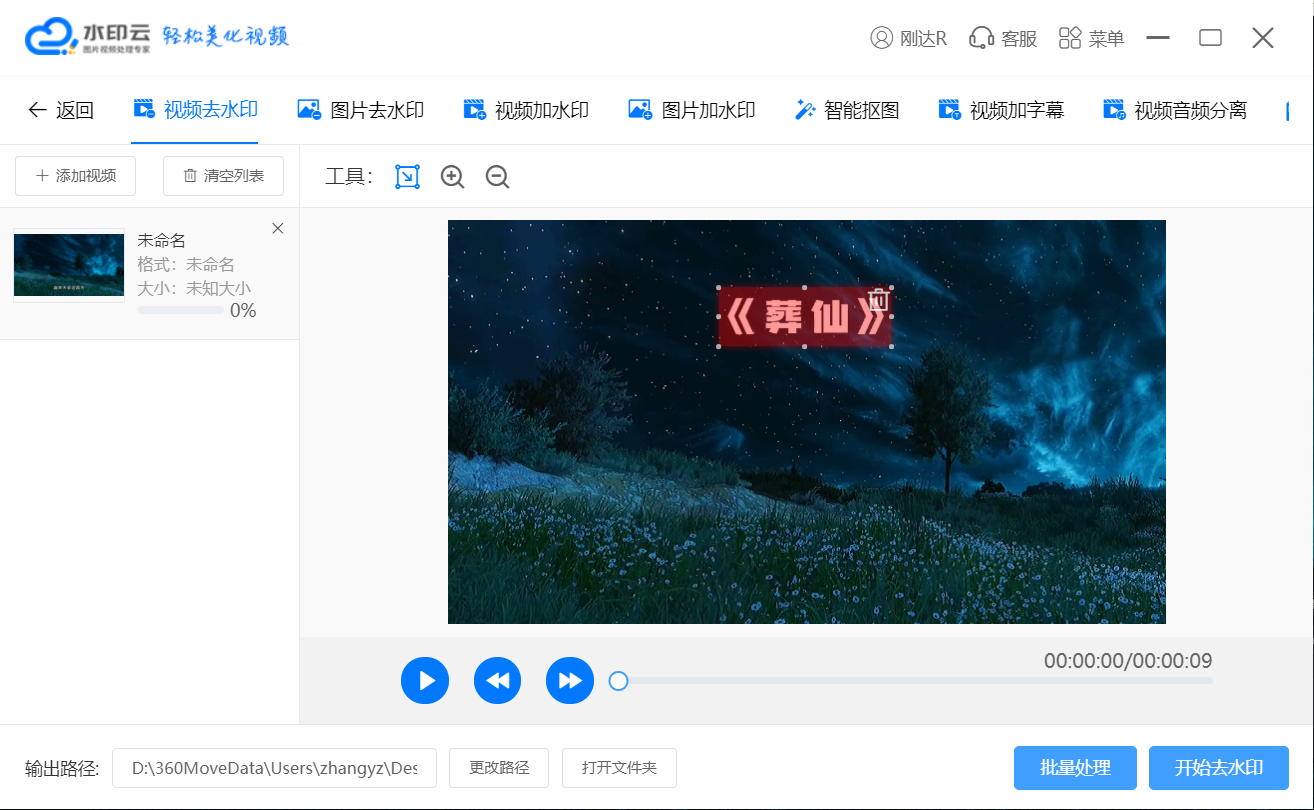The image size is (1314, 810).
Task: Select the rectangle selection tool
Action: 407,177
